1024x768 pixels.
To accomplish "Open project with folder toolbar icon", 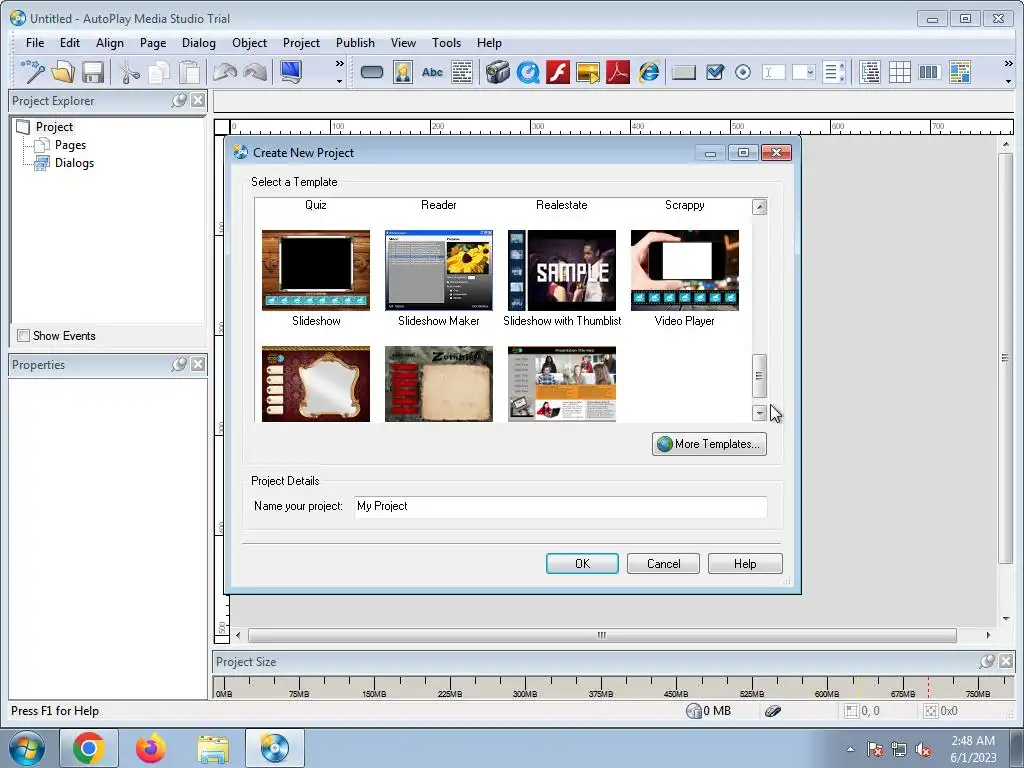I will click(x=63, y=72).
